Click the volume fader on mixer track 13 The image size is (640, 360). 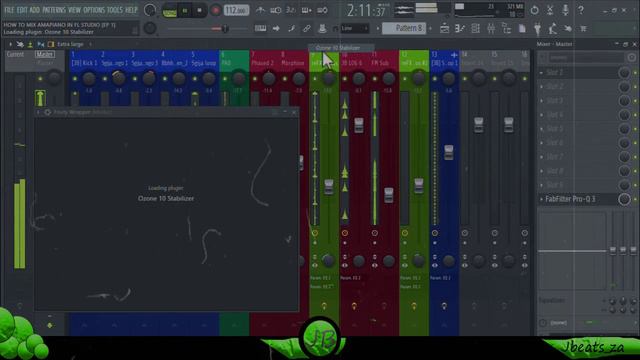tap(449, 152)
